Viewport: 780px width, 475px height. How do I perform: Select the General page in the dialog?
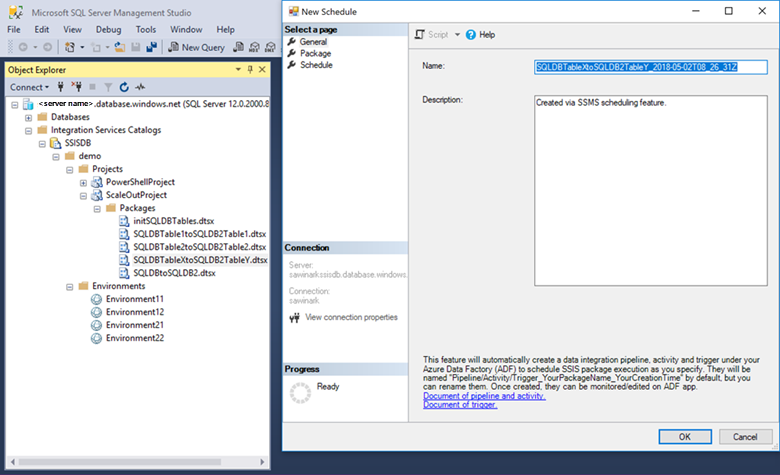click(x=313, y=42)
